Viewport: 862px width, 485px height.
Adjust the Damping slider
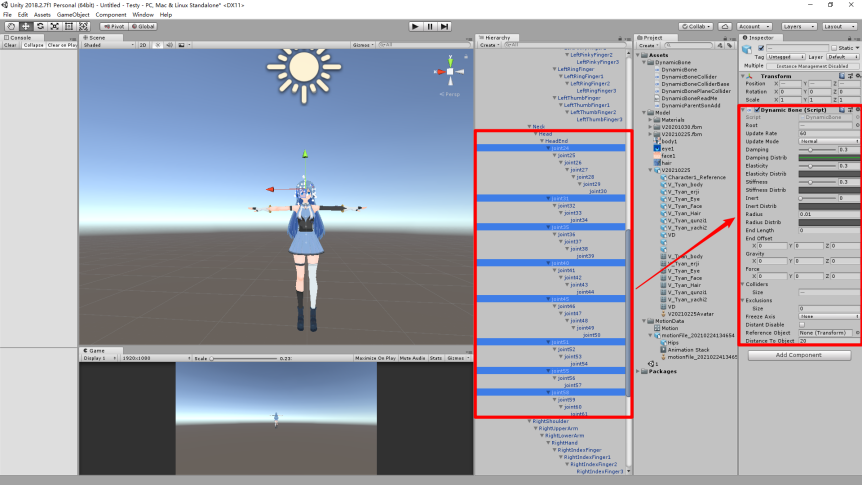click(x=818, y=150)
